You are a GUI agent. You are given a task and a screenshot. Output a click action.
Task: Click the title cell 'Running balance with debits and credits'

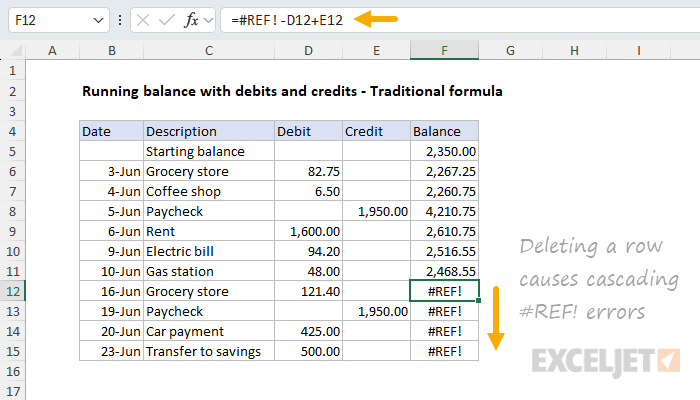tap(292, 91)
